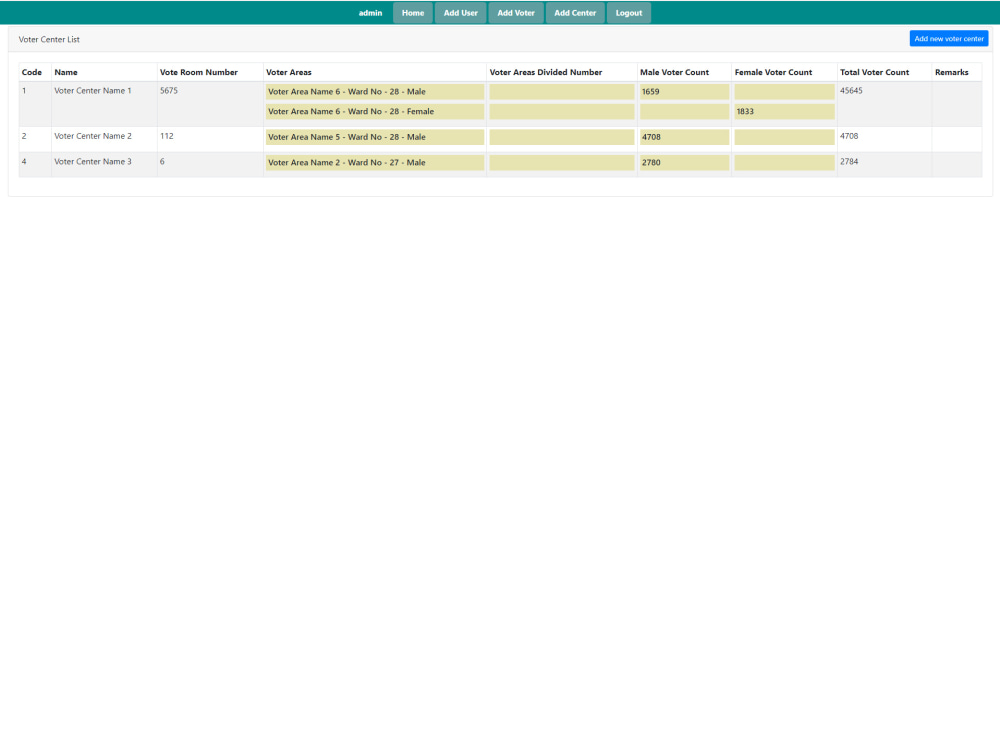
Task: Click the Male Voter Count header
Action: pos(674,72)
